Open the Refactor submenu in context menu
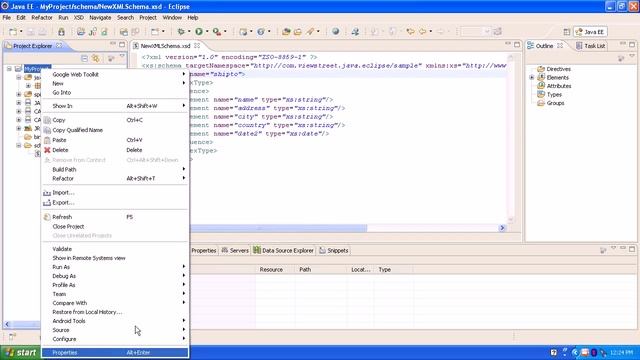This screenshot has width=640, height=360. [115, 178]
